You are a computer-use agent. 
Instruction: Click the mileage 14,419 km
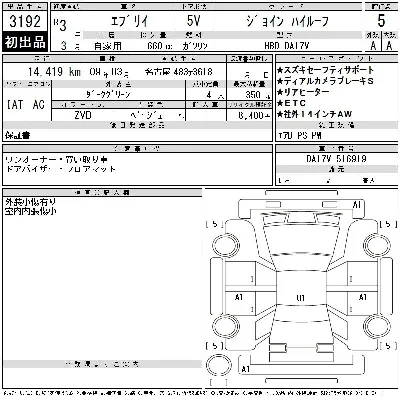[54, 72]
